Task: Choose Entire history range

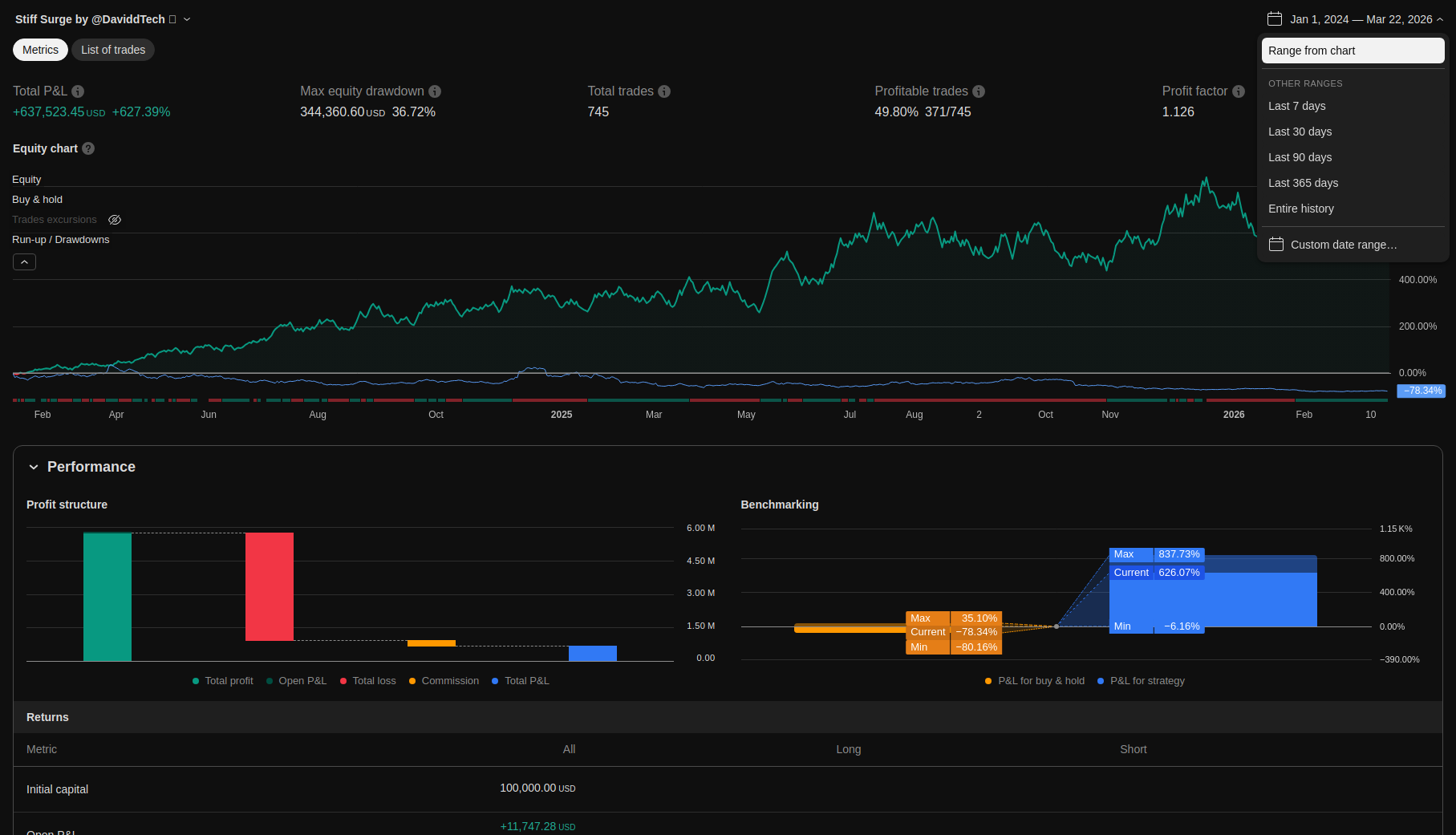Action: tap(1300, 209)
